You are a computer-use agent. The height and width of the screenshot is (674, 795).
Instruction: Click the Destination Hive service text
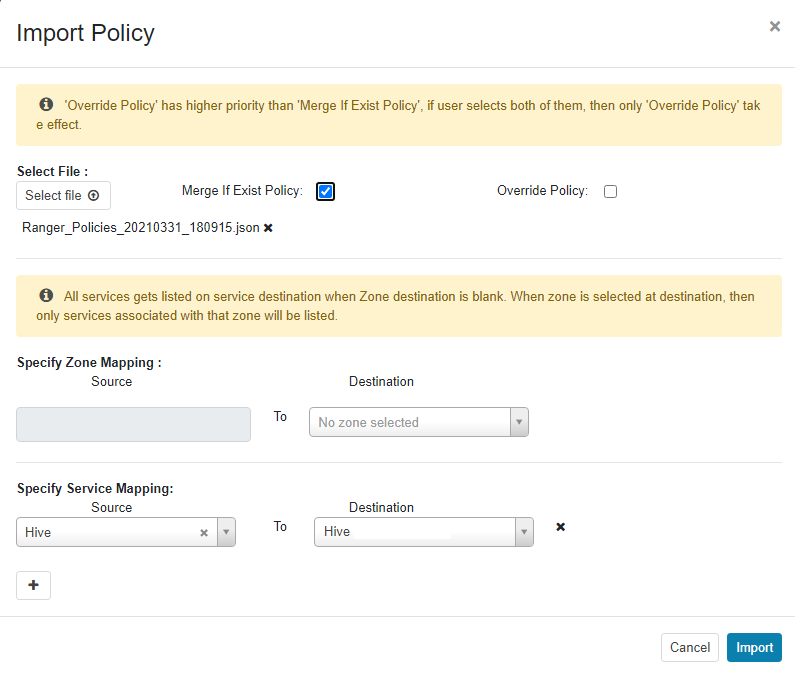click(338, 532)
